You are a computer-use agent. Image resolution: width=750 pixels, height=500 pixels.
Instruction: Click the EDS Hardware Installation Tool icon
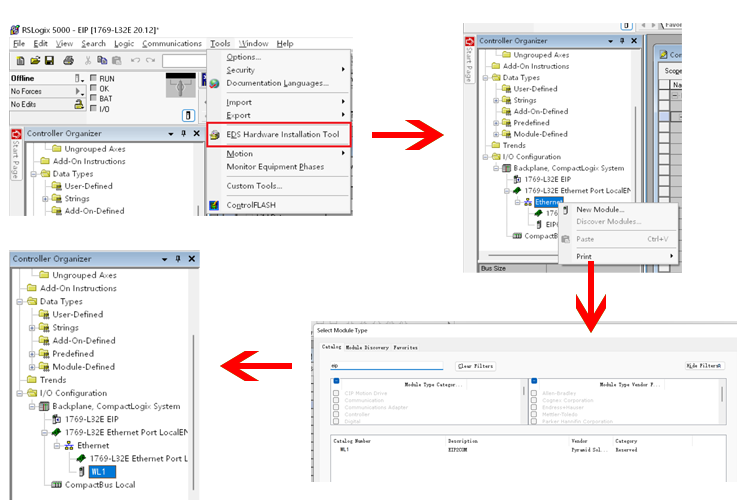tap(215, 134)
